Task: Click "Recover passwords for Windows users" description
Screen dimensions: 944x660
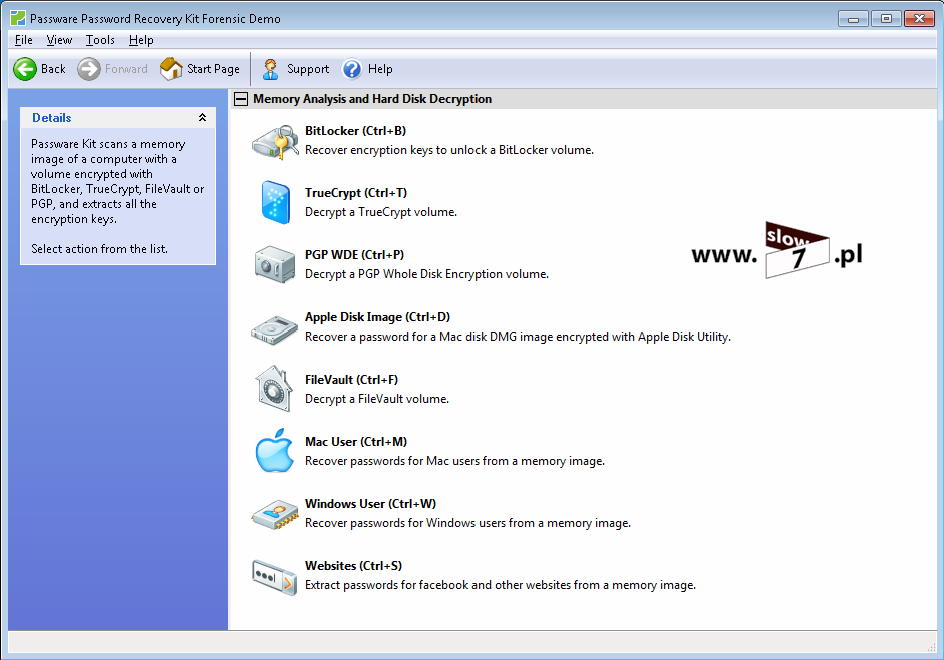Action: [x=468, y=523]
